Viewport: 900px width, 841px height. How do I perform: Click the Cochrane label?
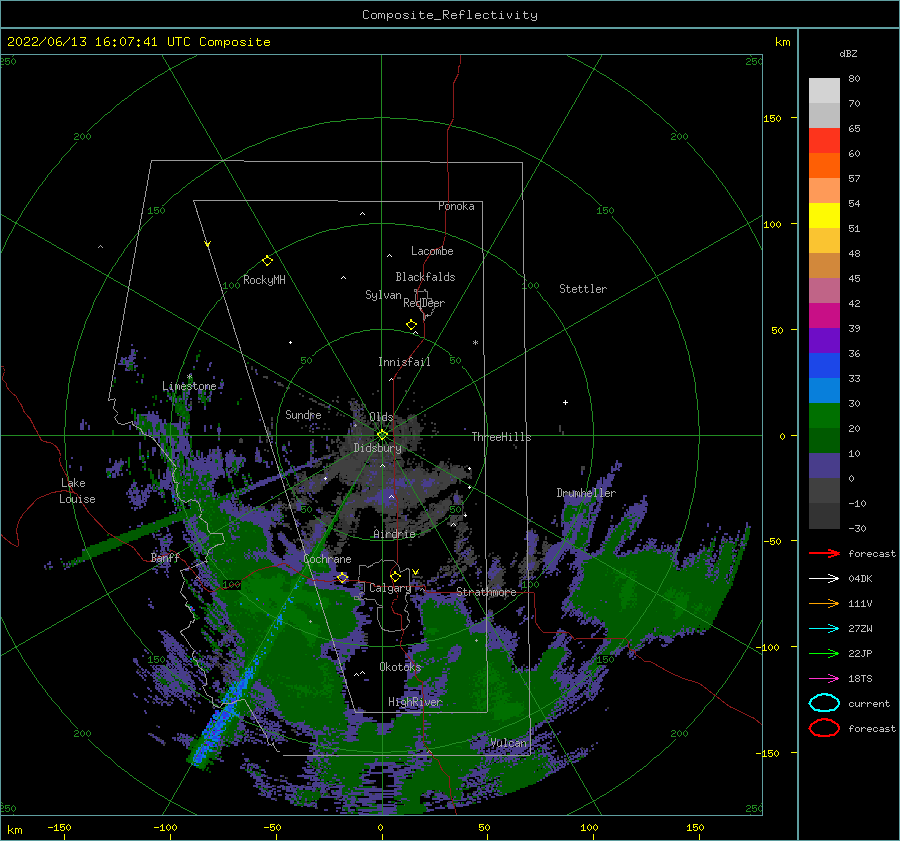pyautogui.click(x=327, y=559)
